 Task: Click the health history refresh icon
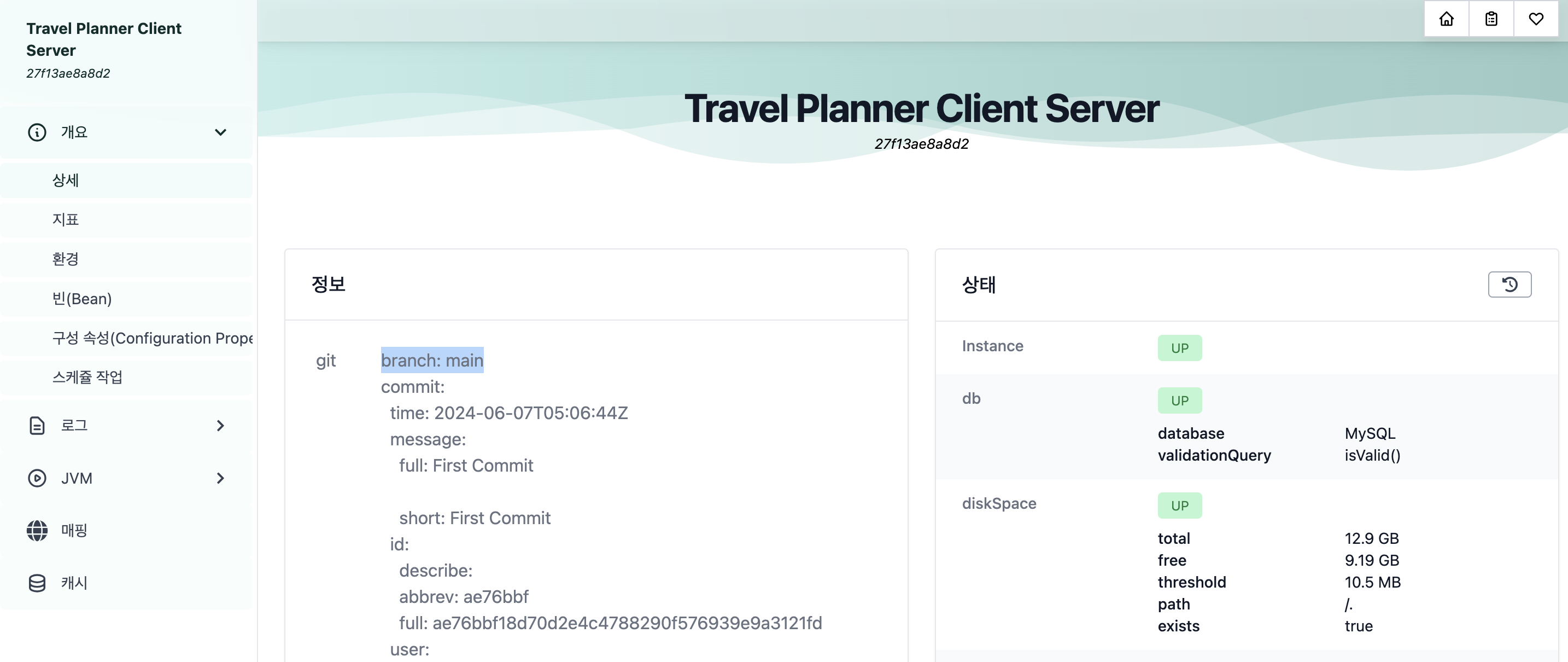[x=1510, y=284]
